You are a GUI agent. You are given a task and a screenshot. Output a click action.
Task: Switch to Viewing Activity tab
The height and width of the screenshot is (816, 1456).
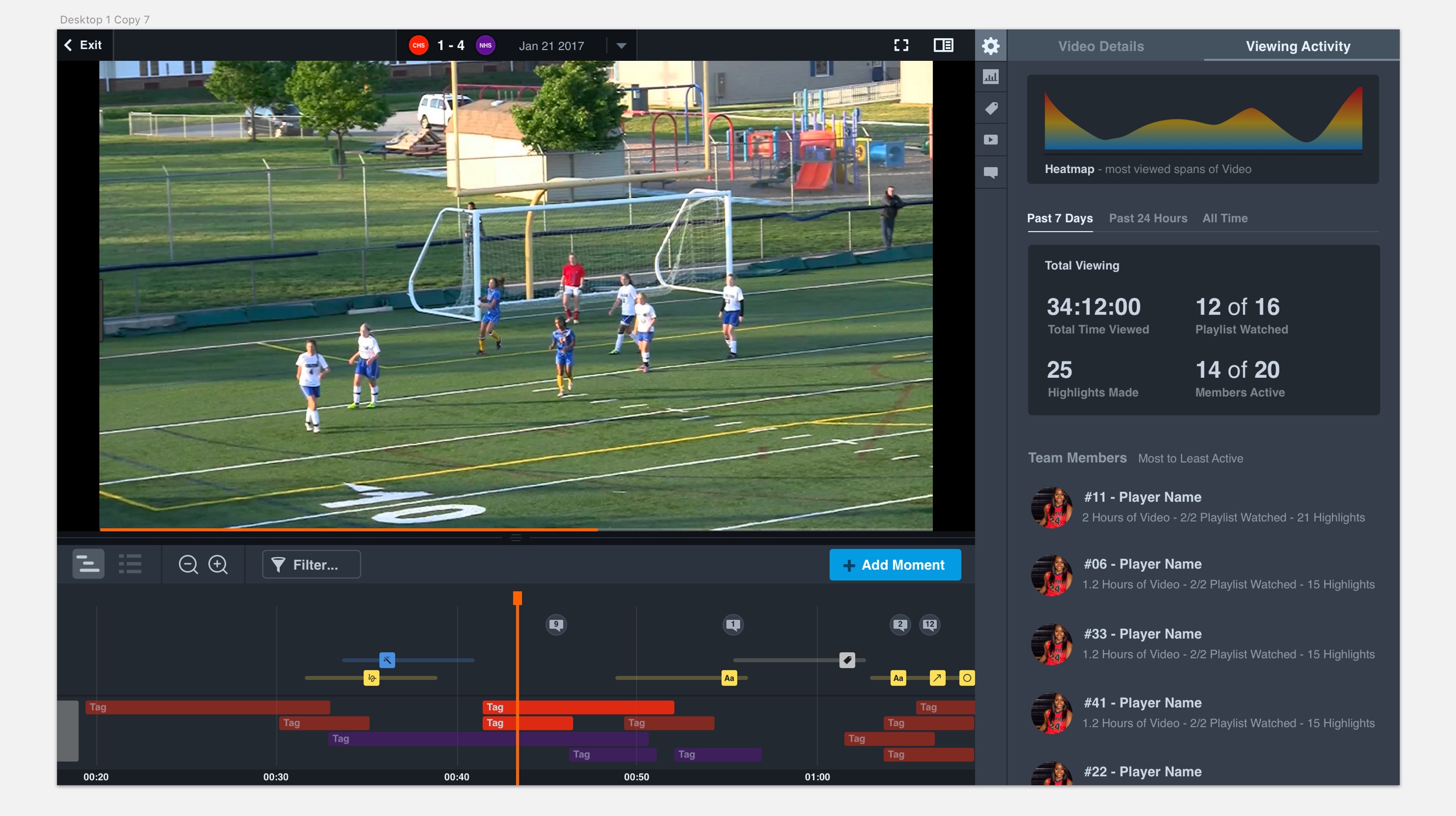tap(1298, 46)
